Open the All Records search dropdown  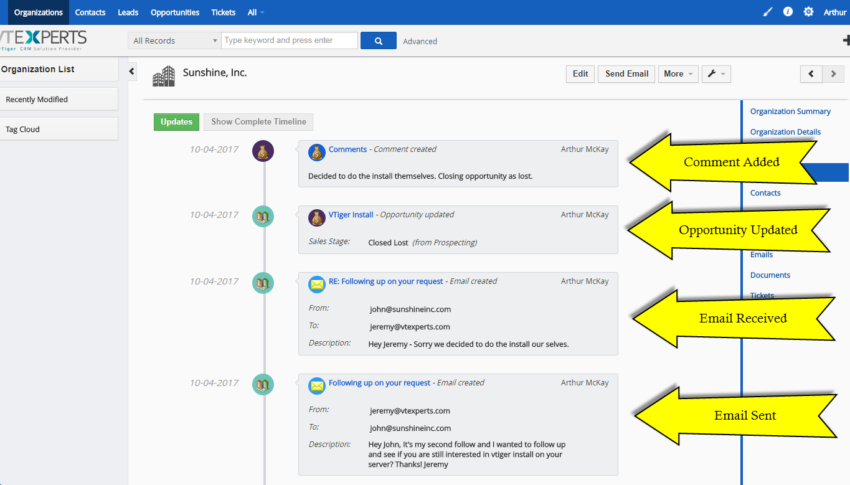click(174, 41)
